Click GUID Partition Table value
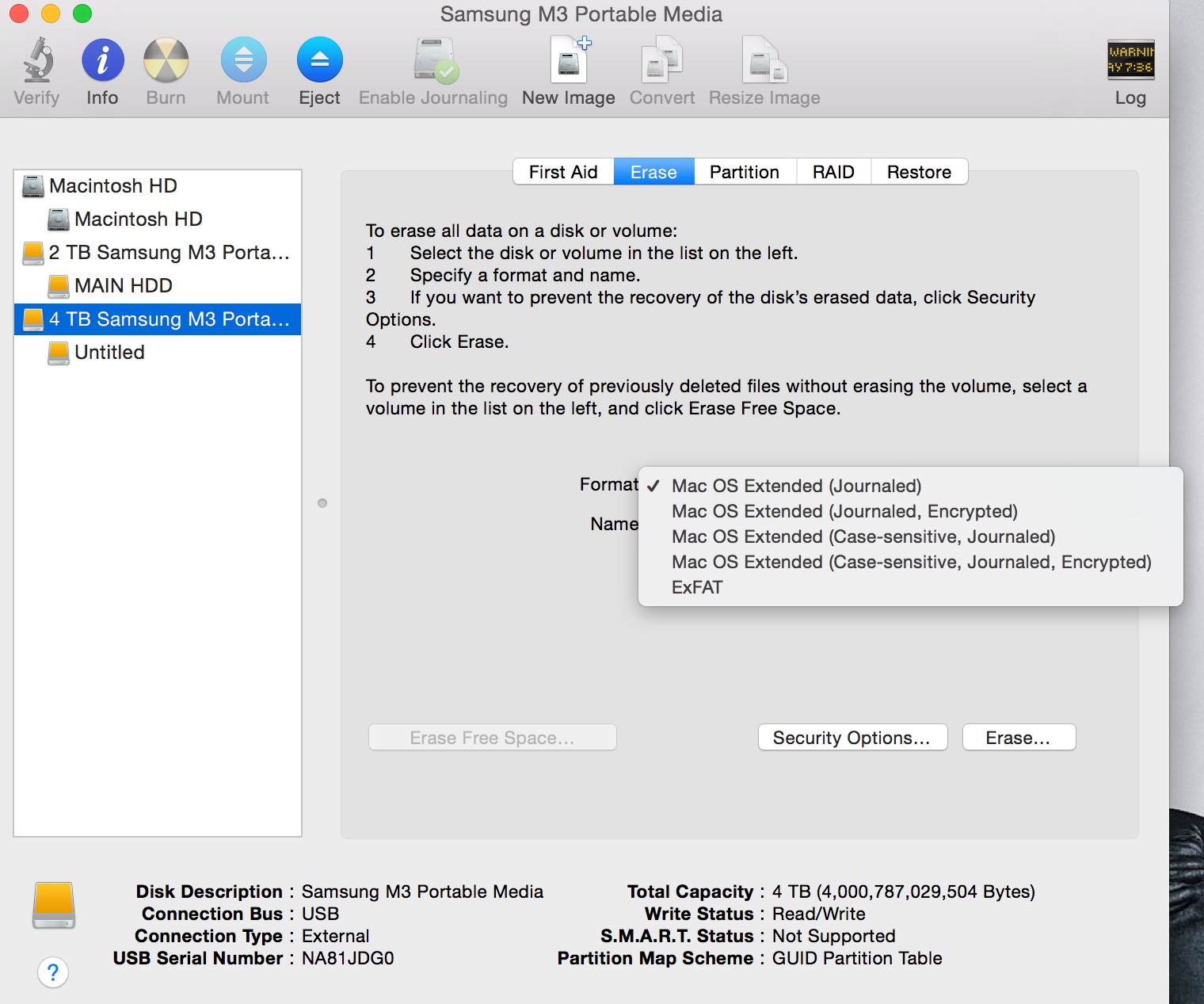The height and width of the screenshot is (1004, 1204). (857, 958)
